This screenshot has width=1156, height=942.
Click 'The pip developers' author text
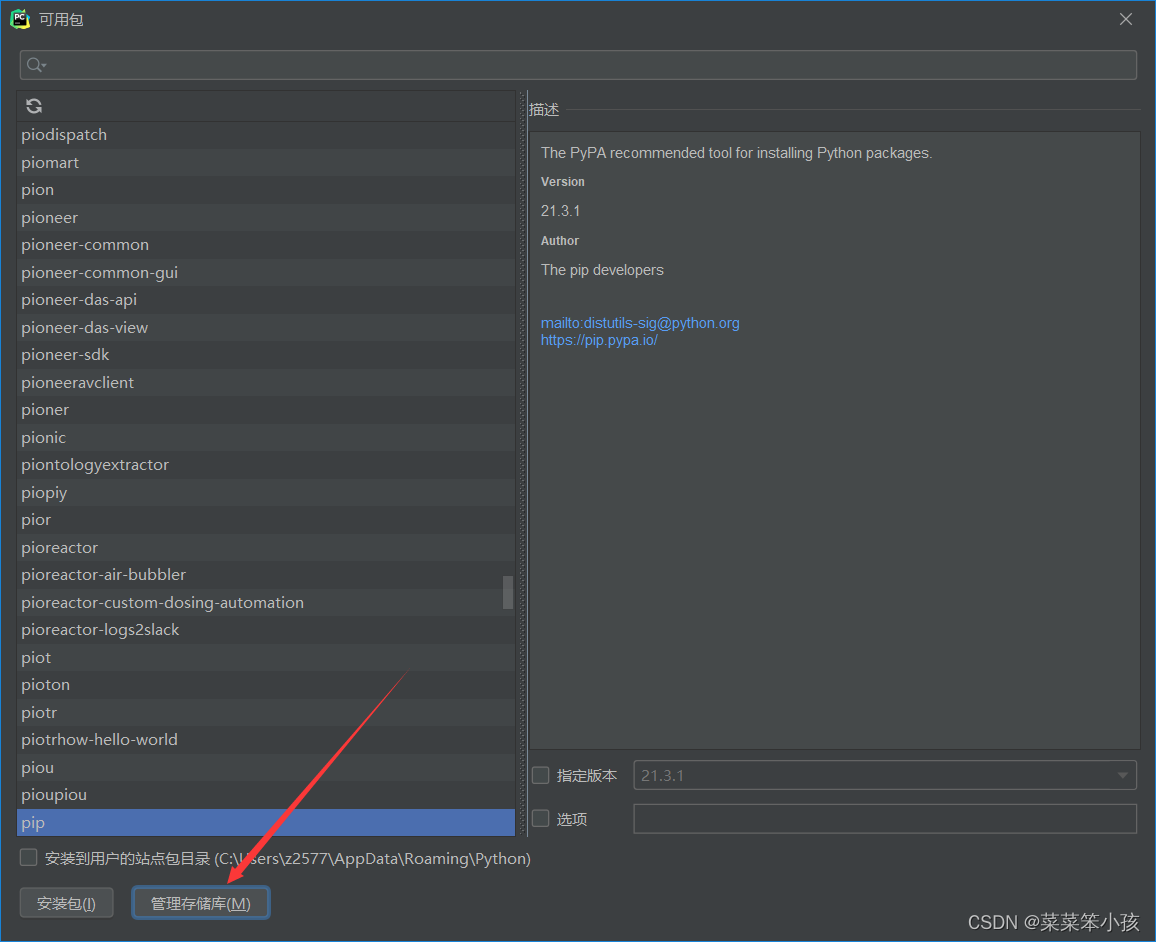(x=602, y=270)
